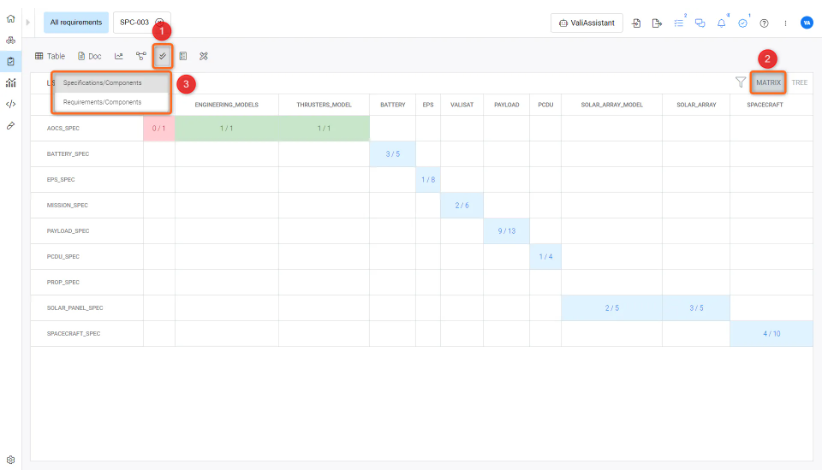Switch to Table view
The image size is (827, 475).
(x=50, y=56)
